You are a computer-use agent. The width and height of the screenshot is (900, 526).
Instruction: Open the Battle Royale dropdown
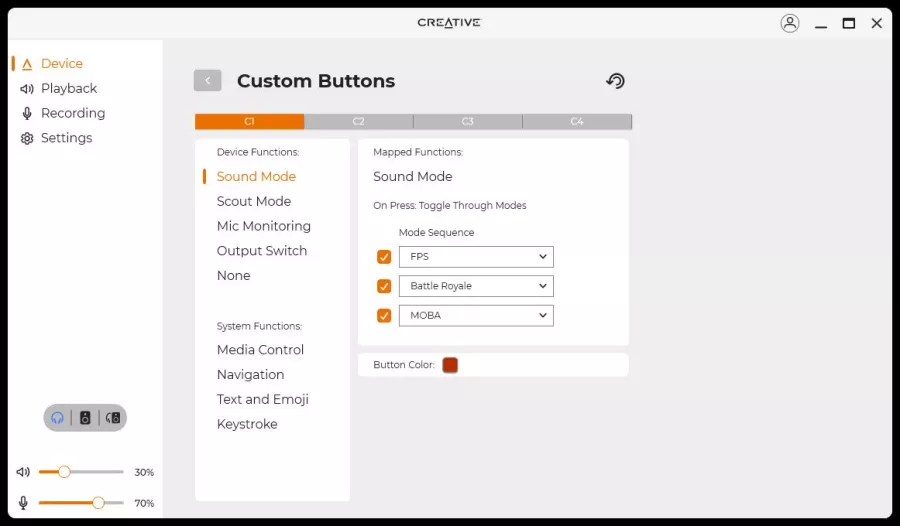point(476,286)
